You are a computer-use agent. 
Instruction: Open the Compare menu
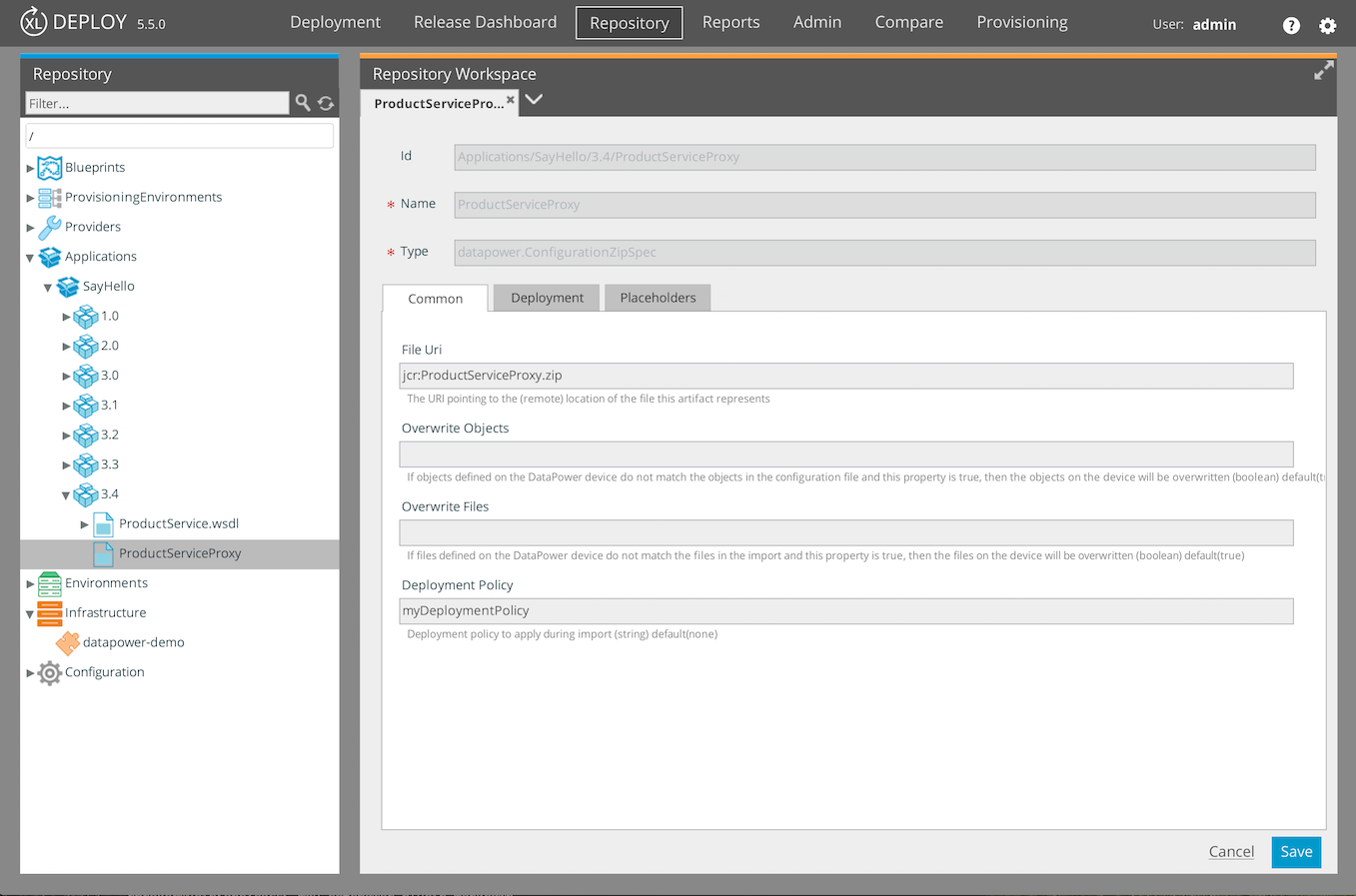[x=909, y=22]
